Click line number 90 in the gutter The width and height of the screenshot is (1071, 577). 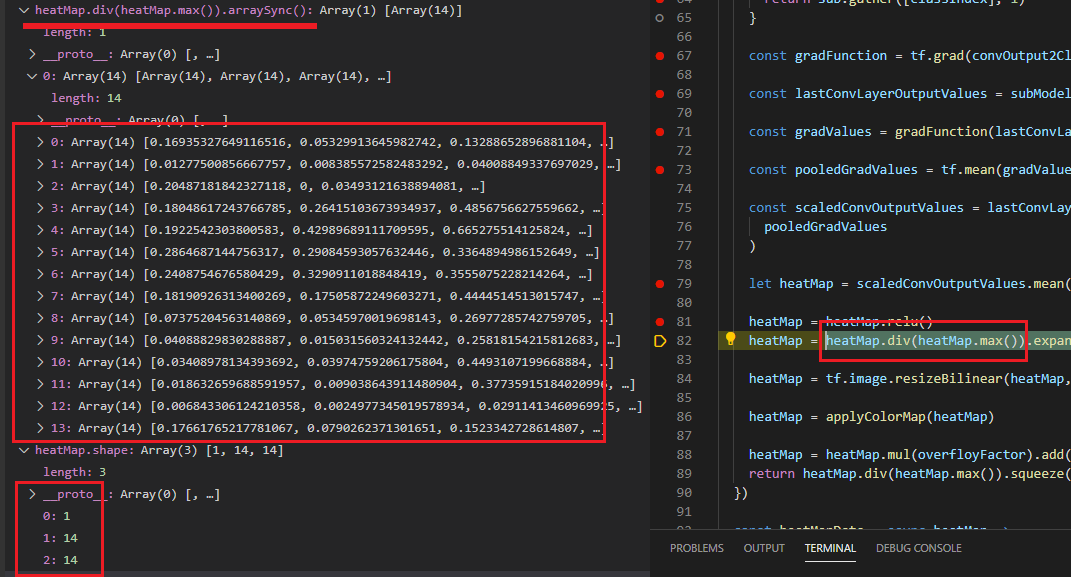pos(684,493)
